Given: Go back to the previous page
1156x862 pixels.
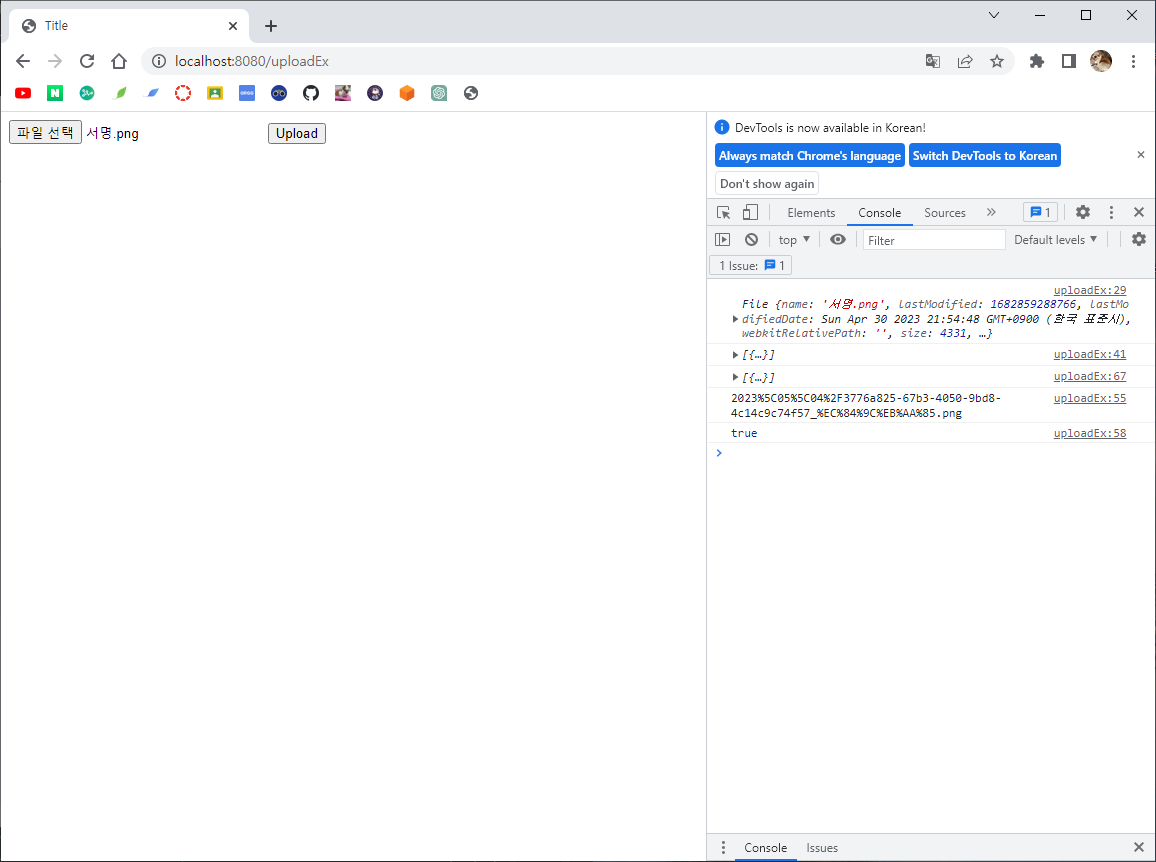Looking at the screenshot, I should (23, 61).
